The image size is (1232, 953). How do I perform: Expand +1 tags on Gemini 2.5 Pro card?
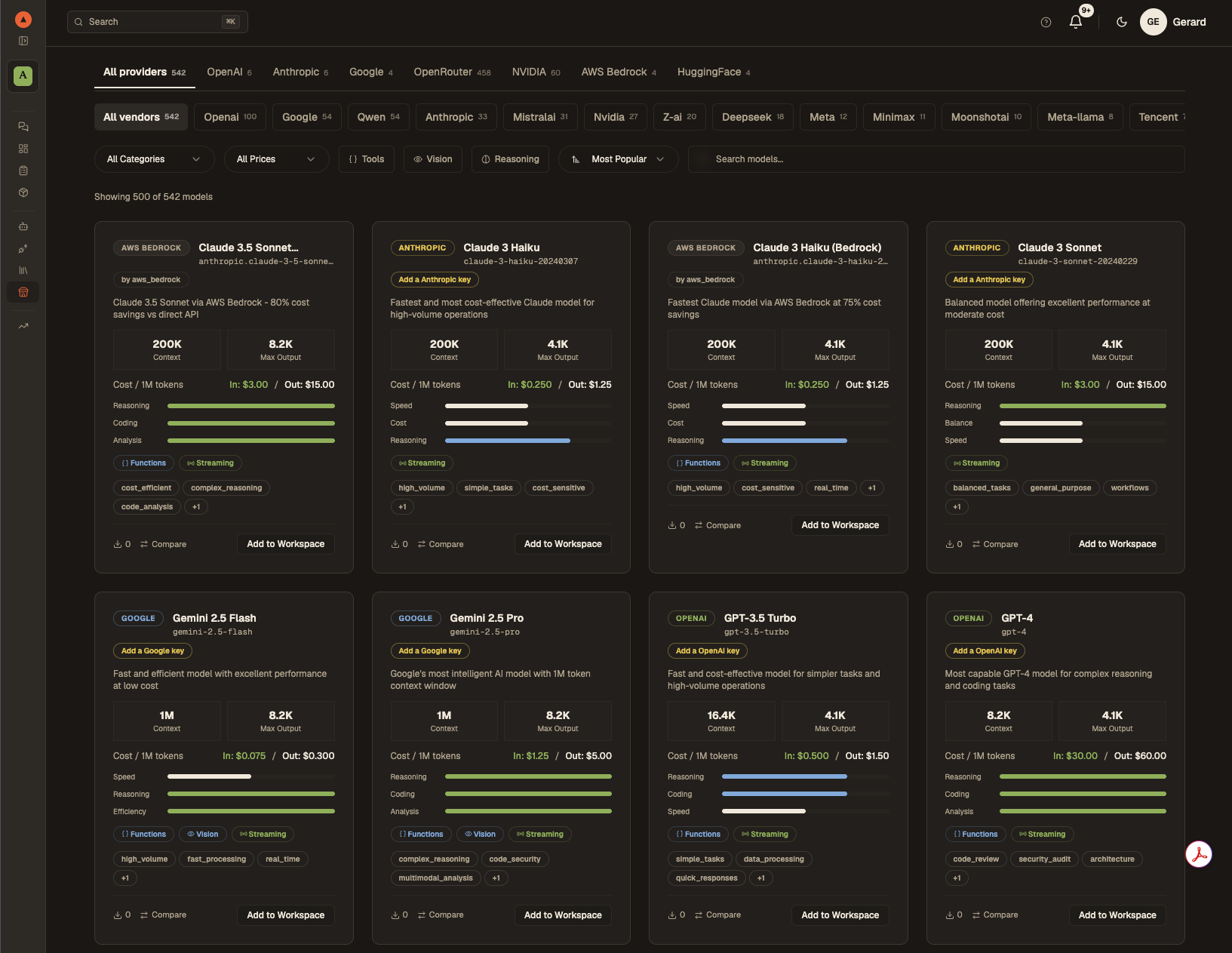(x=496, y=878)
